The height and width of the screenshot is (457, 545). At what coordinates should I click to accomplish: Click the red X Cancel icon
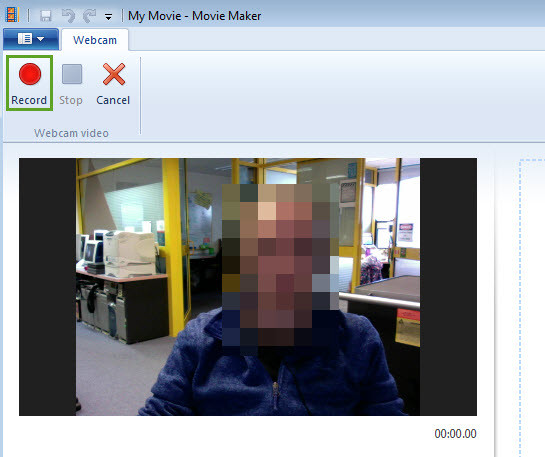click(114, 74)
